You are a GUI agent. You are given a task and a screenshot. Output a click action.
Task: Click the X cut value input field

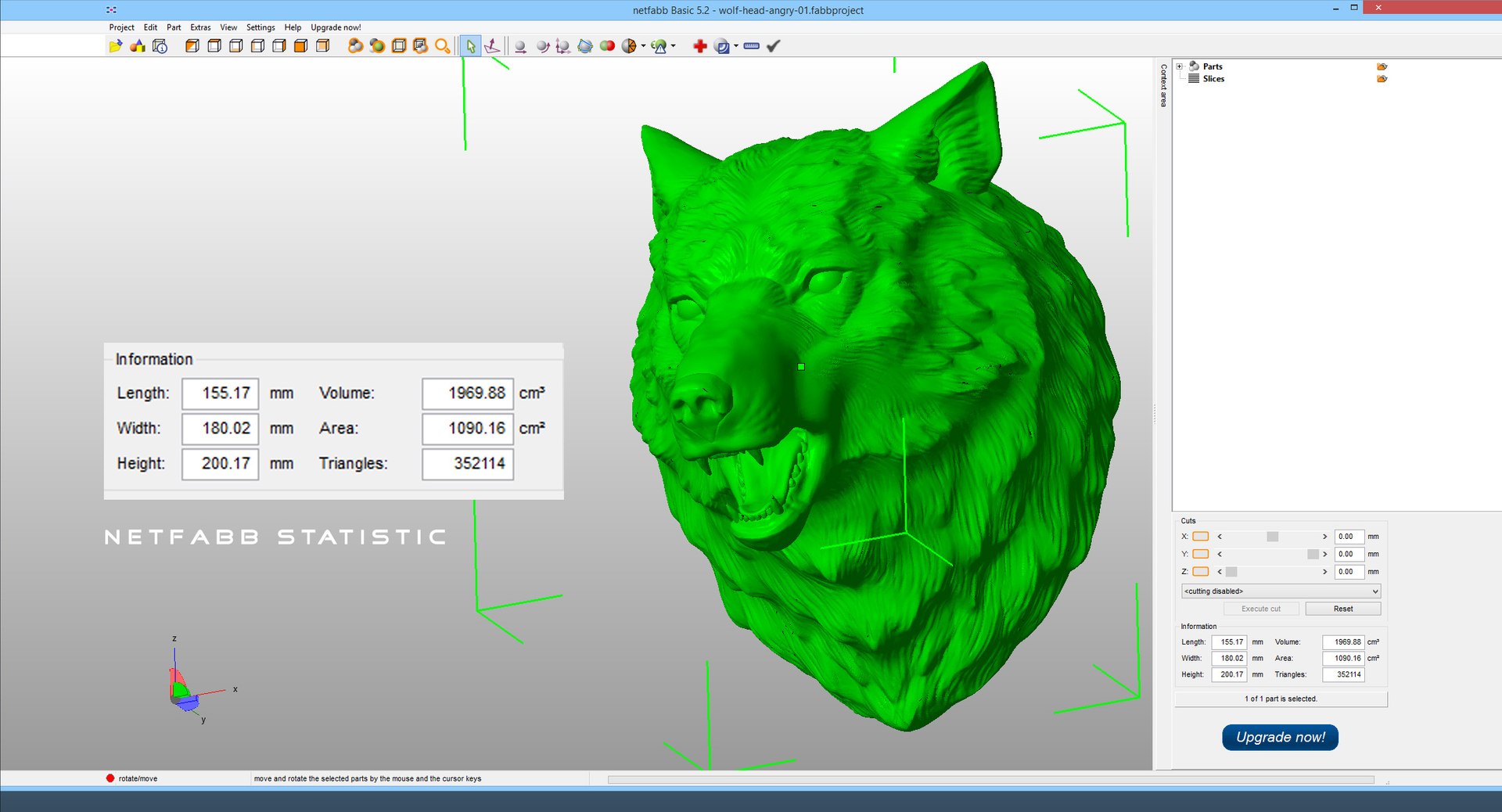1349,537
